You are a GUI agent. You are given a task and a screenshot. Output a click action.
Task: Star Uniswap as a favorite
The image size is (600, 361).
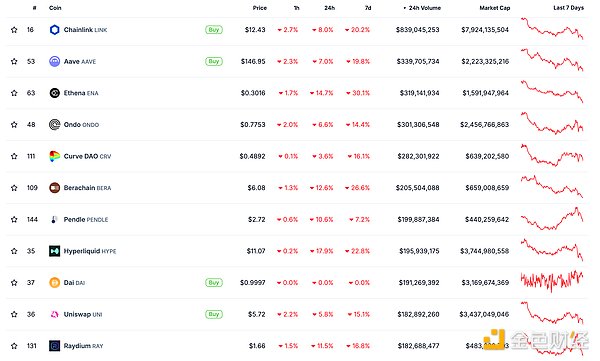14,314
